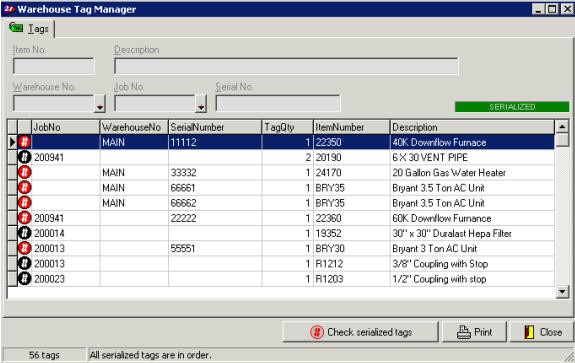Click the Serial No. input field
The image size is (575, 363).
278,103
